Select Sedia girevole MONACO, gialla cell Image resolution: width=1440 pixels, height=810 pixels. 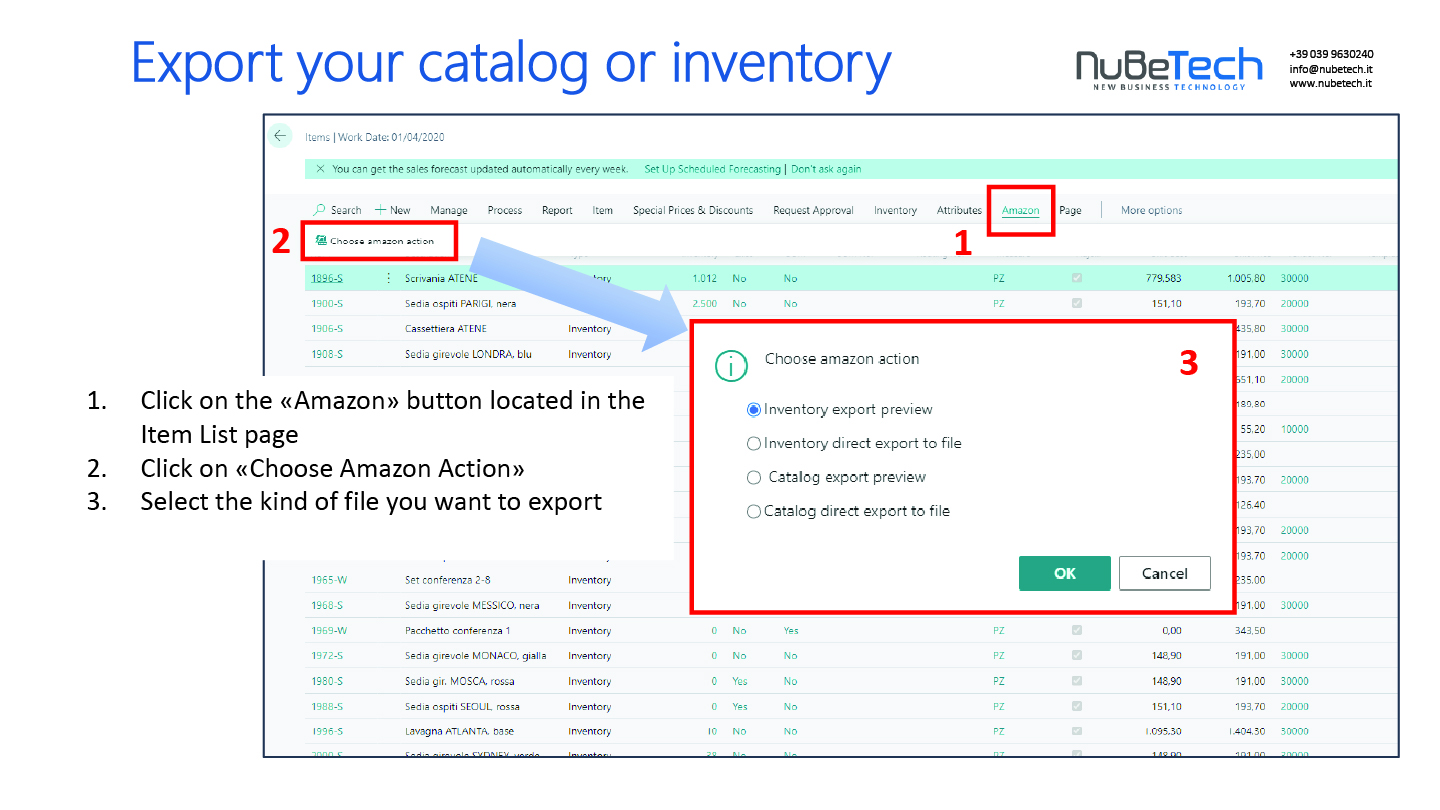(x=475, y=655)
